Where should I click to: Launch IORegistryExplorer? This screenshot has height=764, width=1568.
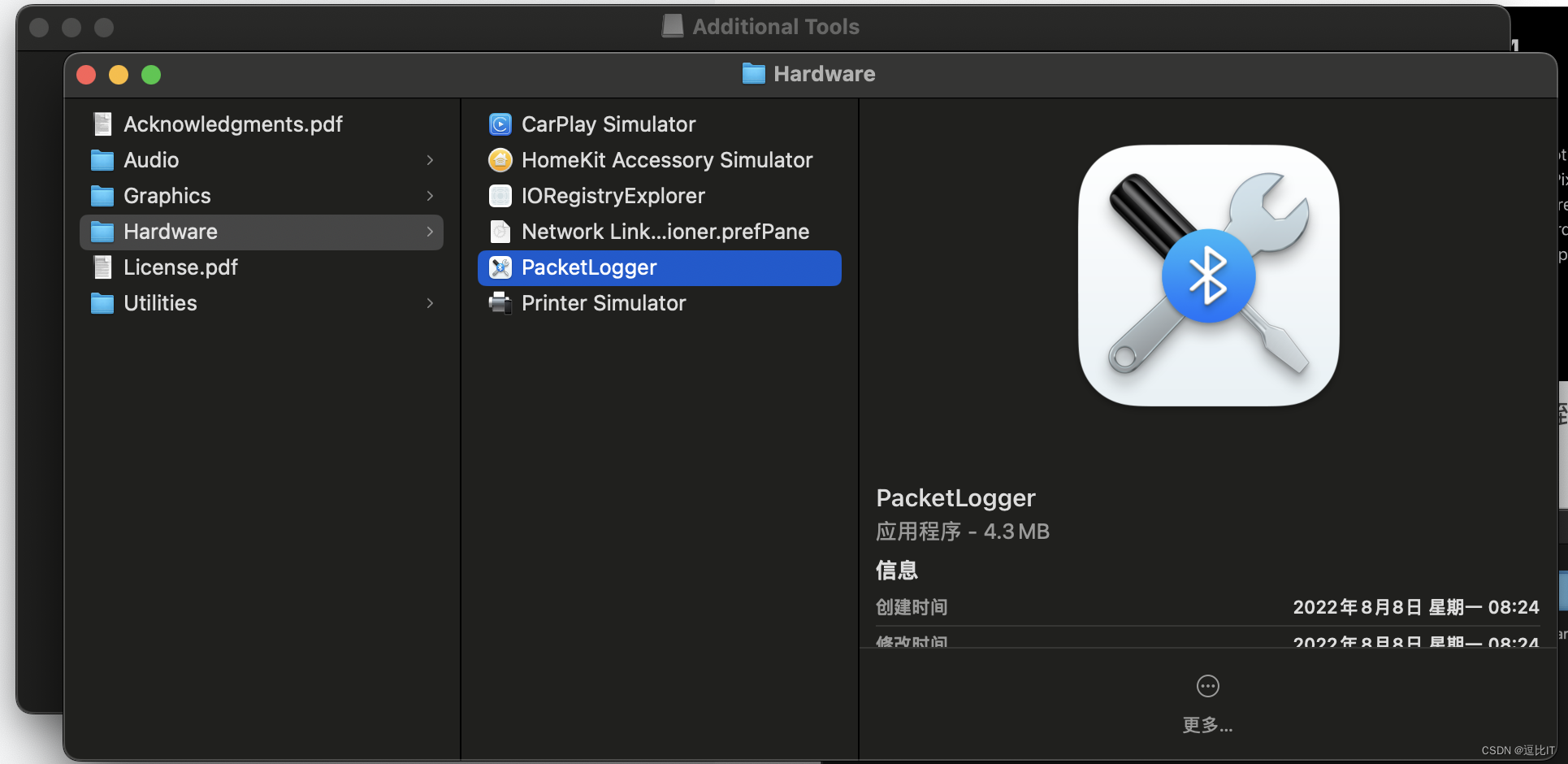pos(613,196)
